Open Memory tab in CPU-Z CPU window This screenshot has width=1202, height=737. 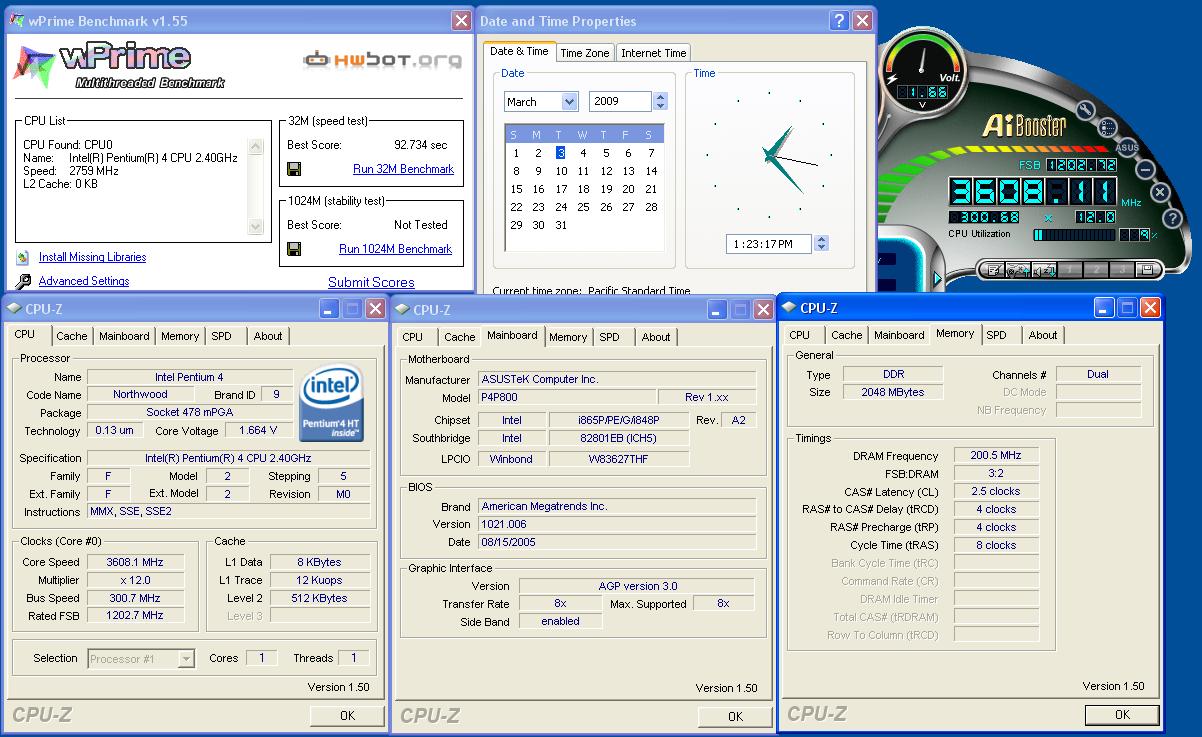tap(180, 336)
